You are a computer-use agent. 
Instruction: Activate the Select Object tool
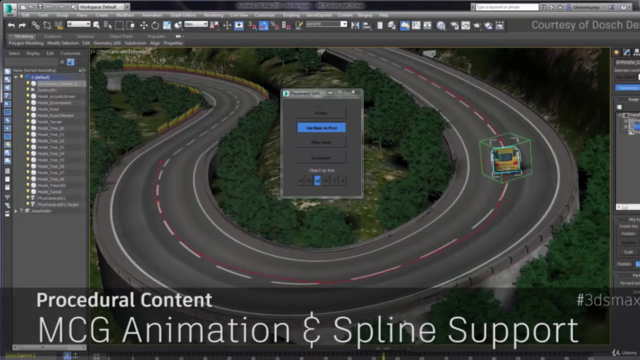point(96,26)
